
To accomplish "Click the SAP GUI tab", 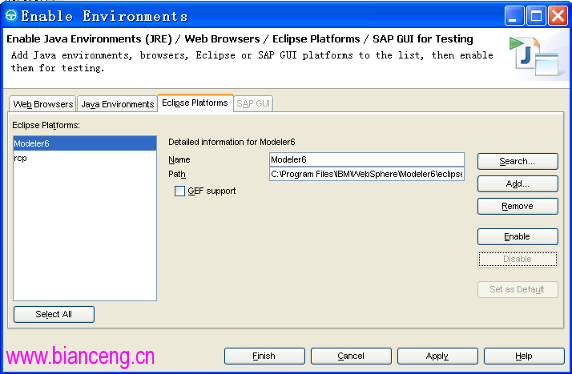I will (253, 104).
